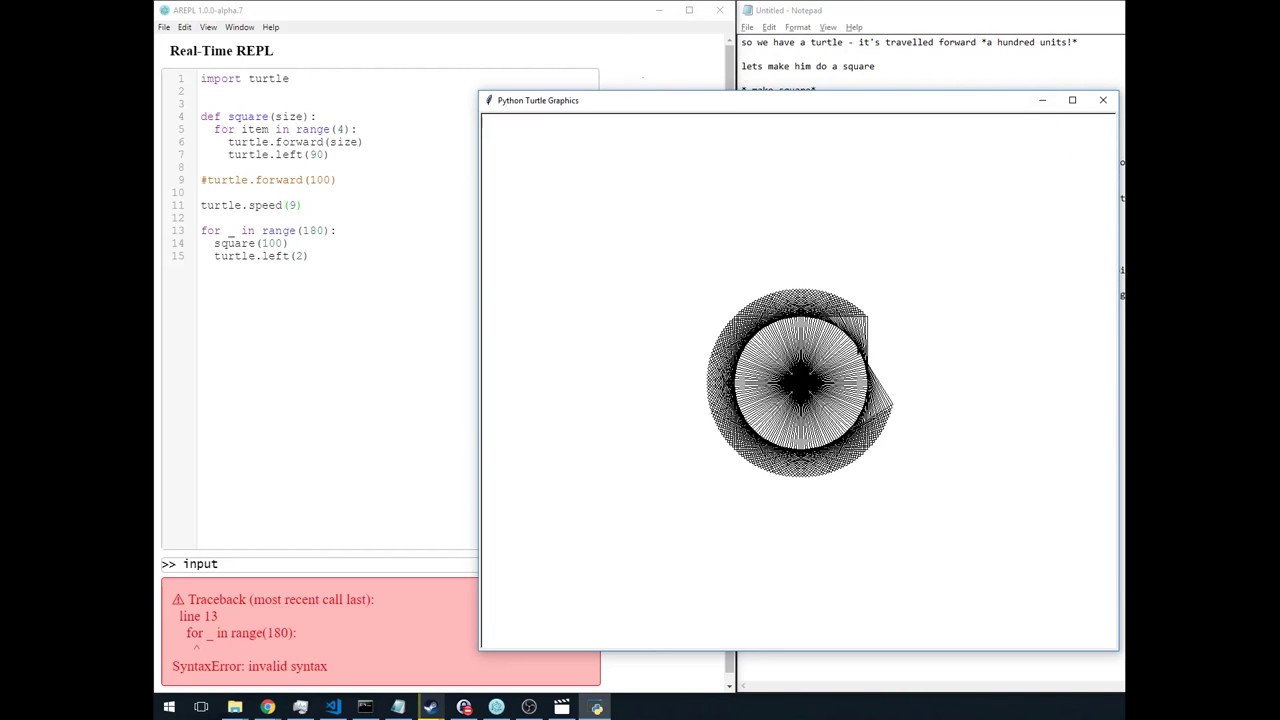
Task: Focus the AREPL input field
Action: click(320, 564)
